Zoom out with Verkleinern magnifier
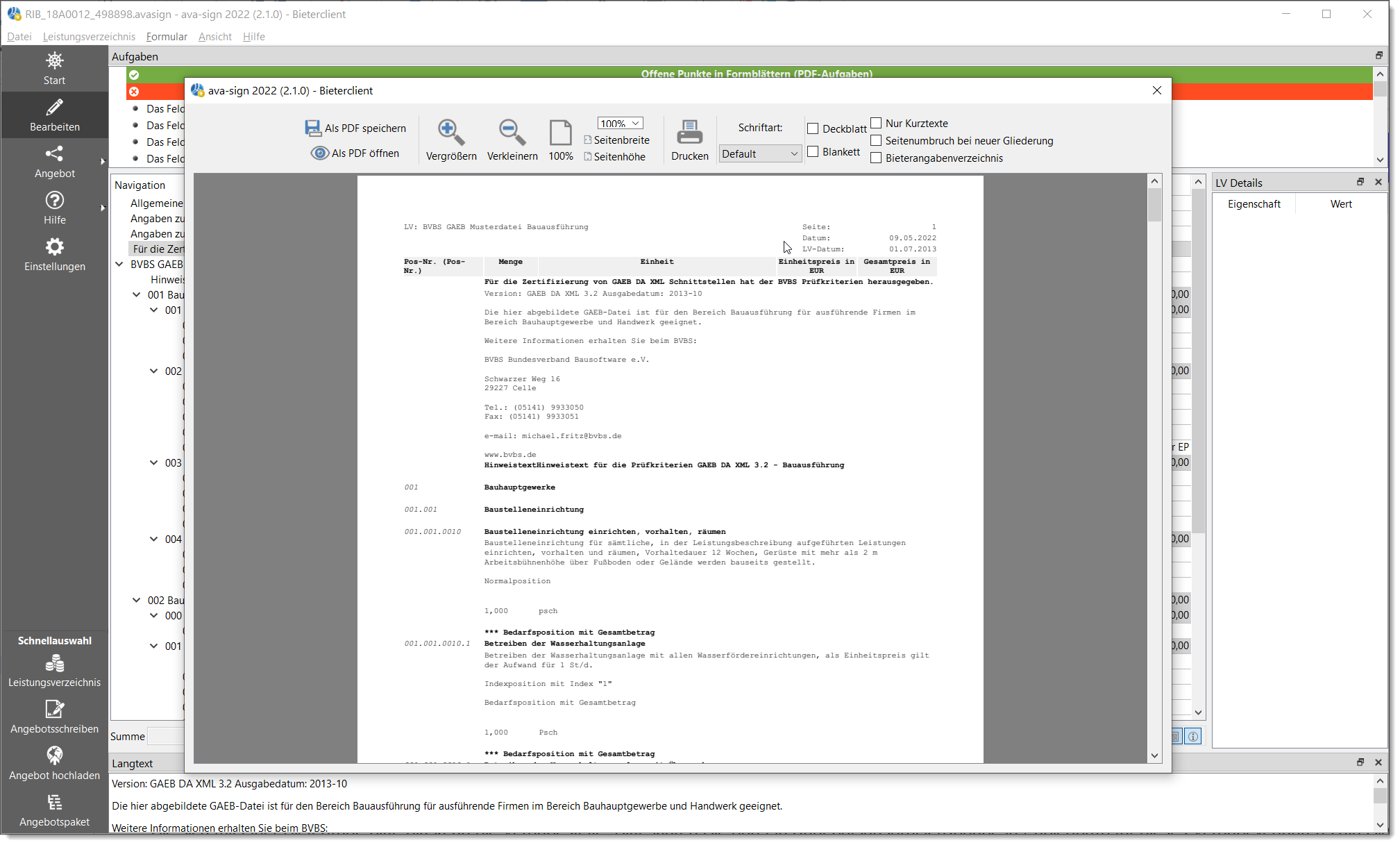The image size is (1400, 845). coord(512,132)
